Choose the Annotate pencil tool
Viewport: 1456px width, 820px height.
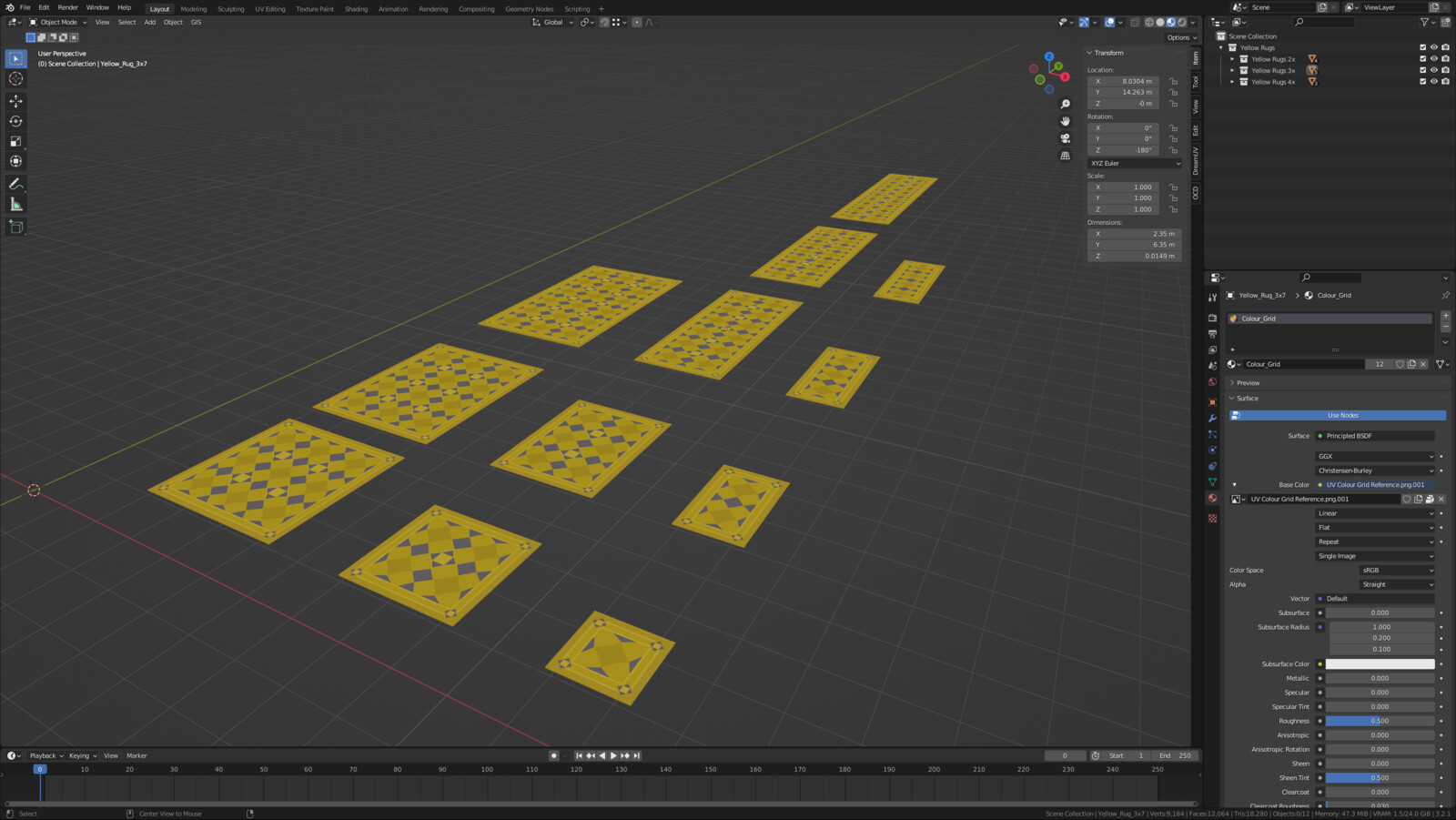[15, 184]
